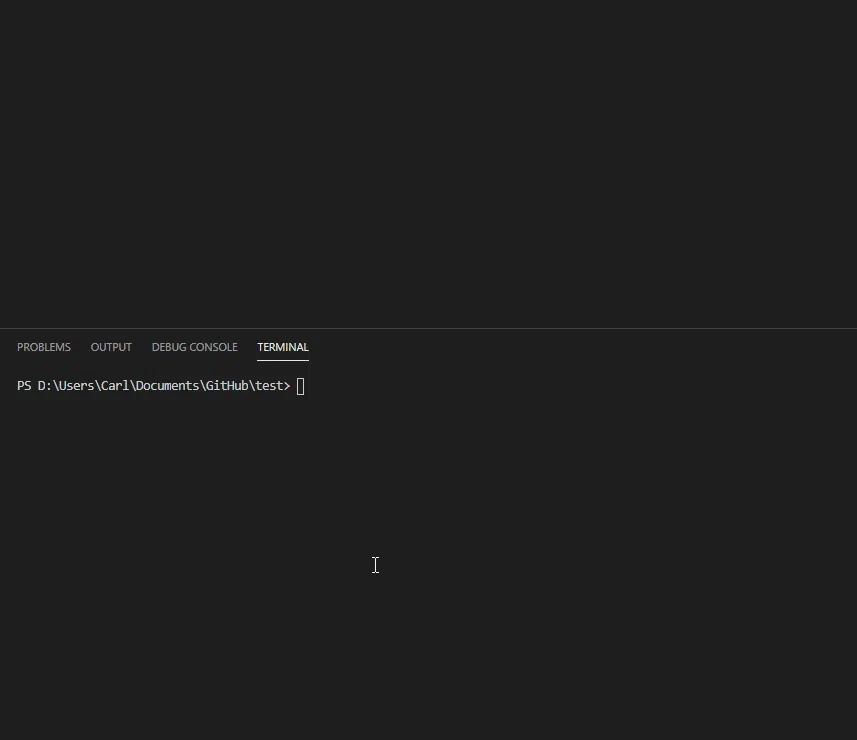857x740 pixels.
Task: Open the OUTPUT panel tab
Action: pos(110,347)
